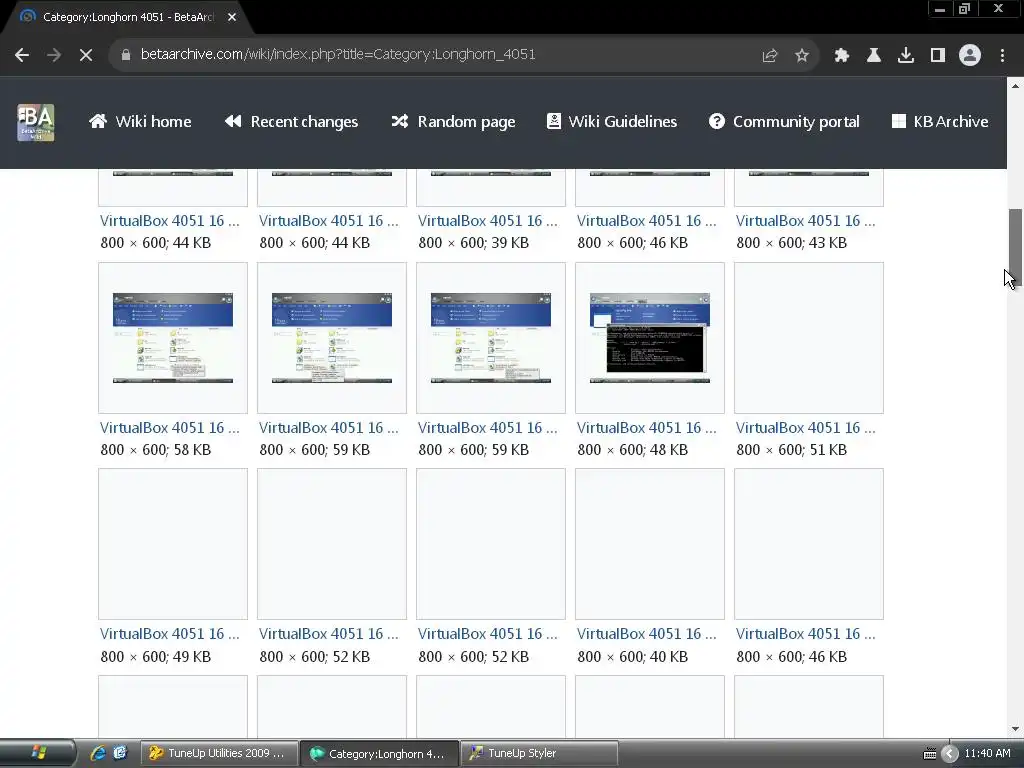Switch to TuneUp Utilities 2009 taskbar button
Image resolution: width=1024 pixels, height=768 pixels.
[x=219, y=753]
